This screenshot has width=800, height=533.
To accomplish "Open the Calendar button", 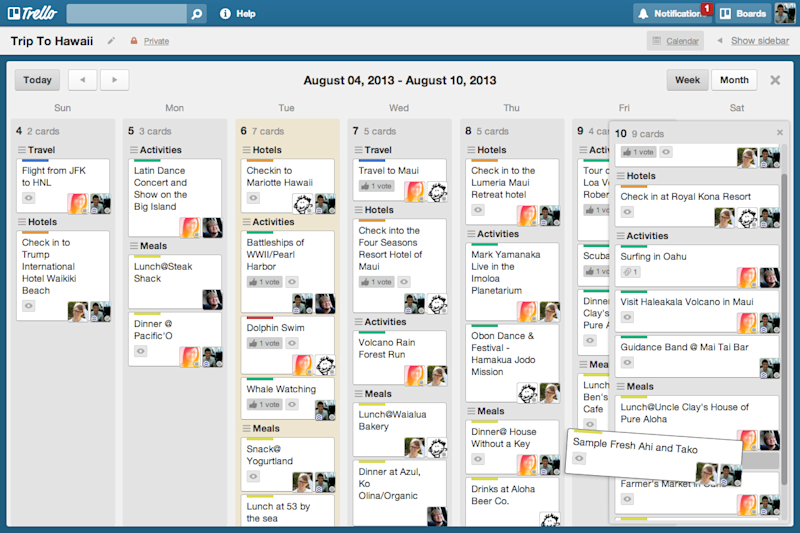I will click(x=676, y=41).
